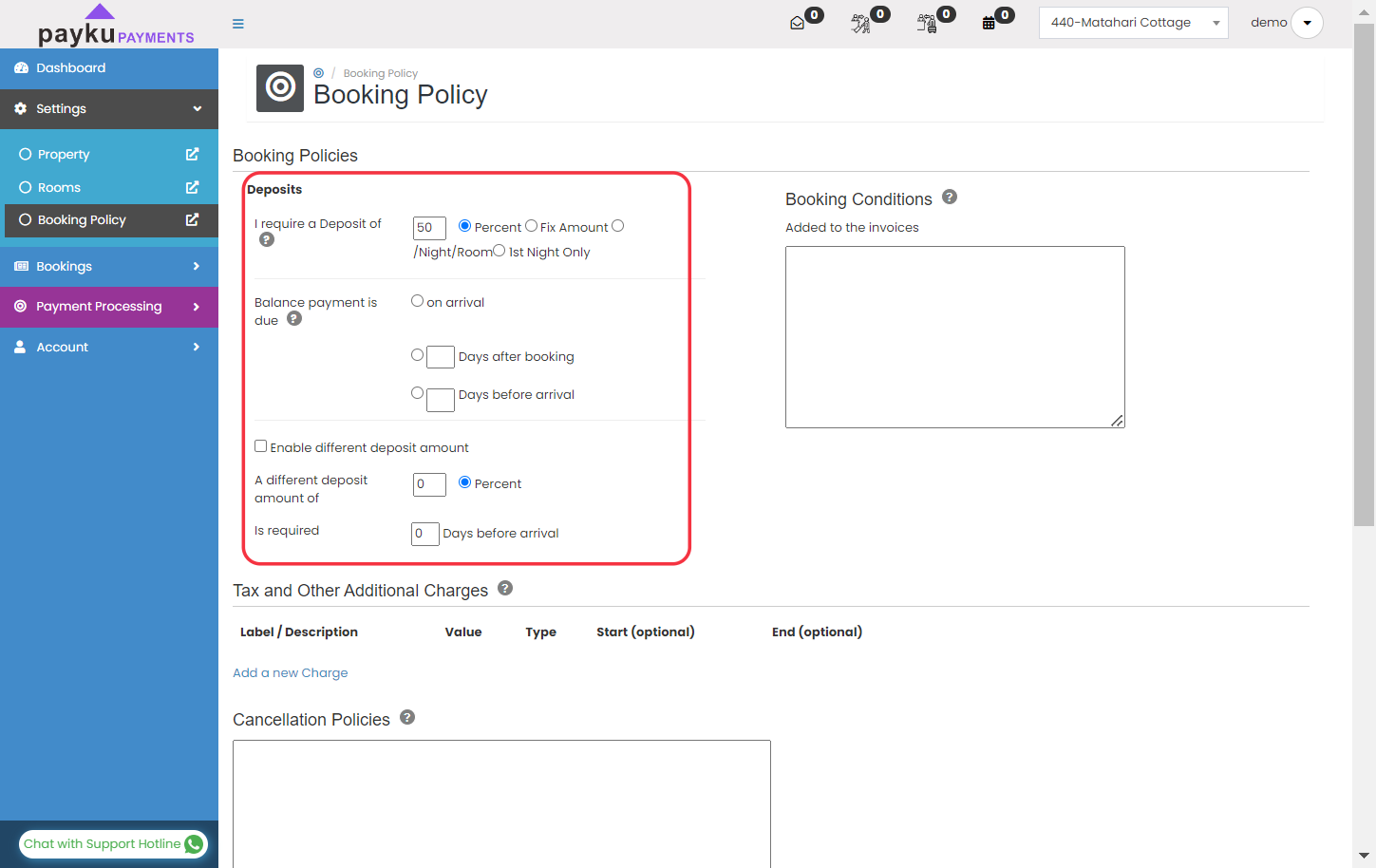Click the Is required days before arrival field
1376x868 pixels.
425,534
